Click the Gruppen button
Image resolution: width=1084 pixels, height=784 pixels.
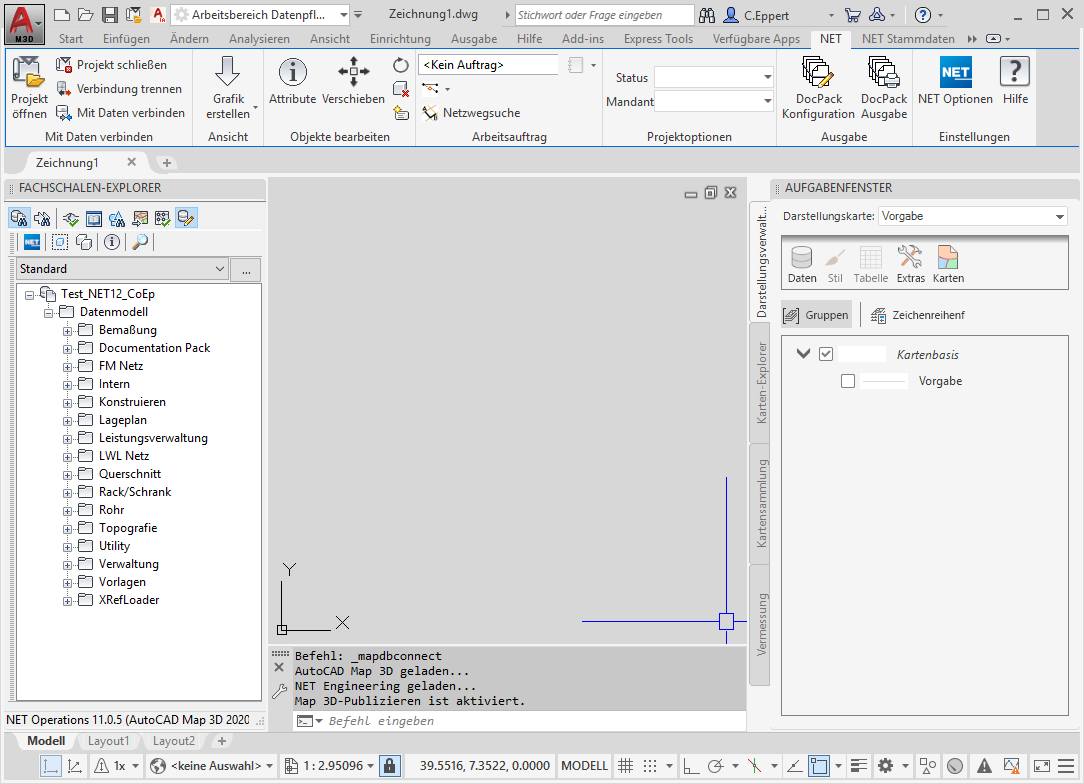click(x=816, y=315)
